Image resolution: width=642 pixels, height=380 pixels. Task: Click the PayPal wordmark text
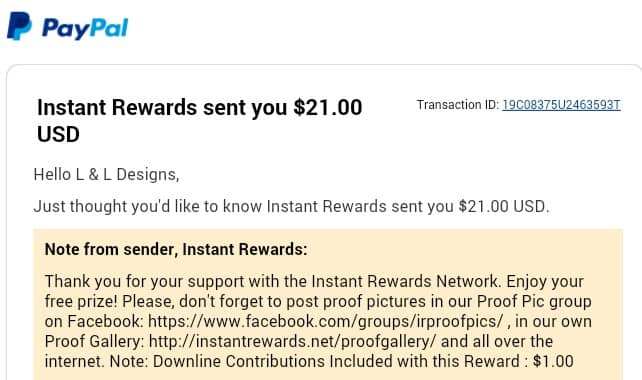tap(85, 28)
